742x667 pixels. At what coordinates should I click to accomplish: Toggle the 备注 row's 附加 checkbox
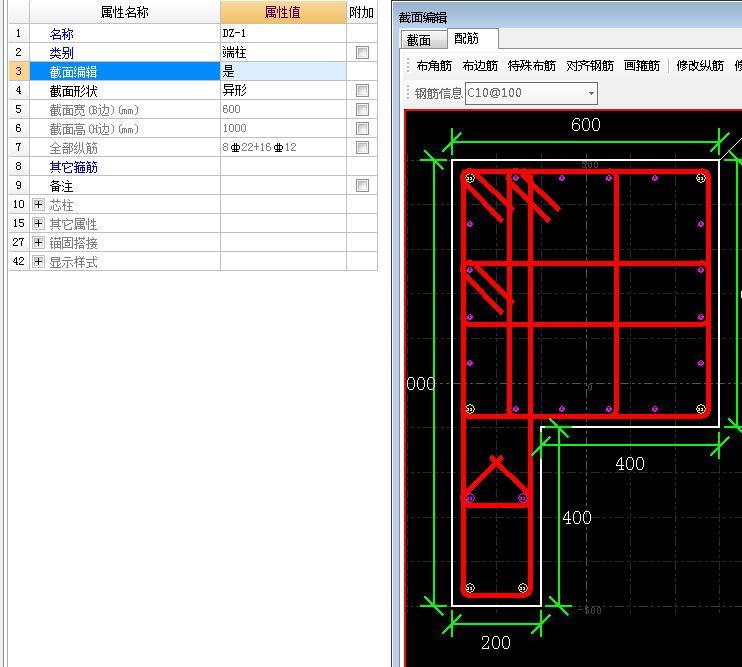tap(362, 185)
